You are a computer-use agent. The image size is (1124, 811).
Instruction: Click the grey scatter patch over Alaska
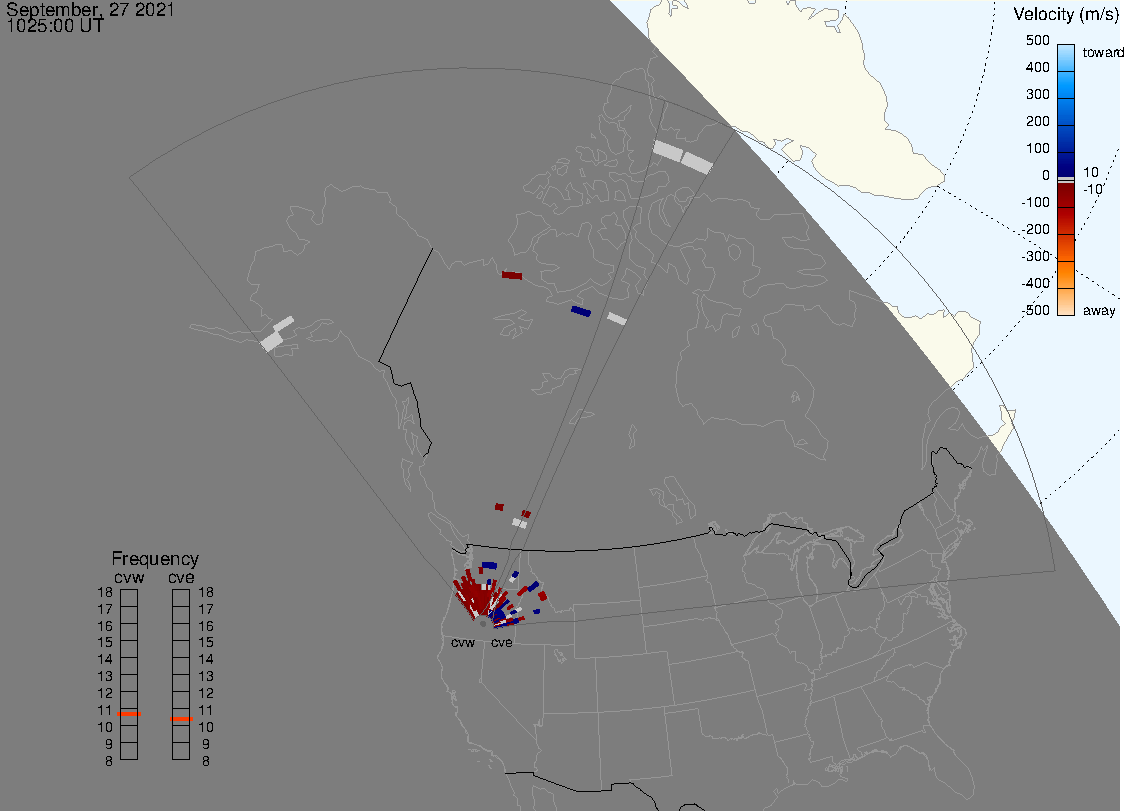[277, 334]
